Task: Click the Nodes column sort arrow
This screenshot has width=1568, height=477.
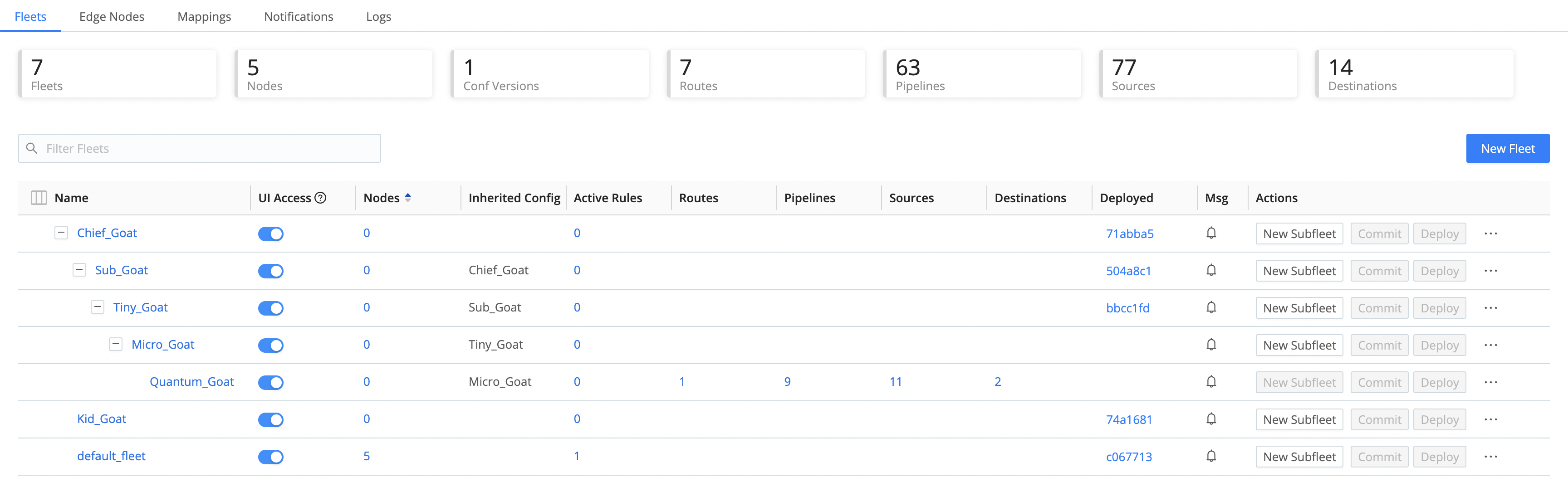Action: point(408,198)
